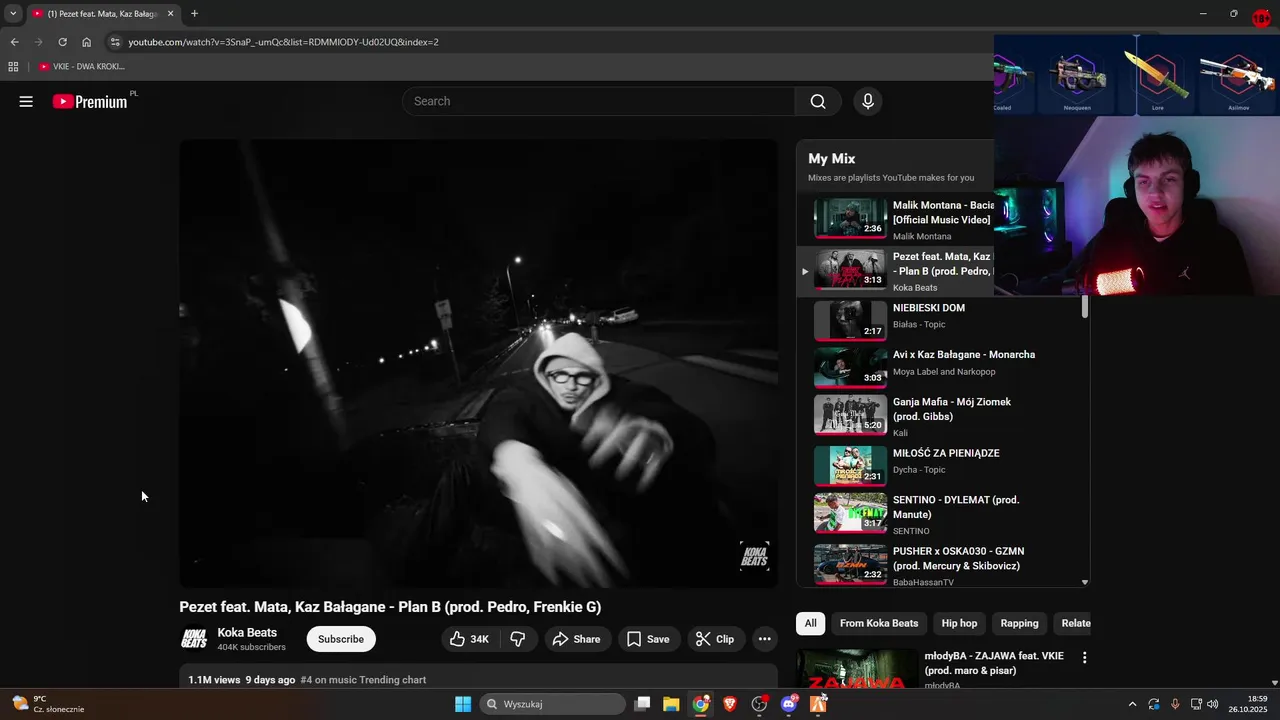Open the YouTube guide hamburger menu
Screen dimensions: 1280x720
26,101
